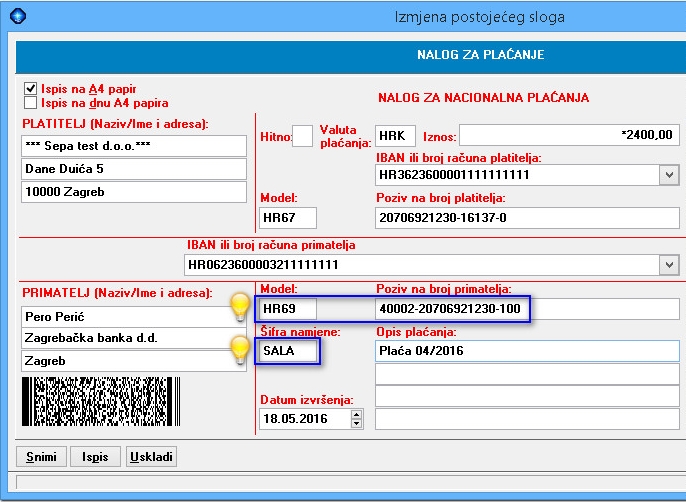The height and width of the screenshot is (502, 686).
Task: Click the third Opis plaćanja line
Action: [x=527, y=396]
